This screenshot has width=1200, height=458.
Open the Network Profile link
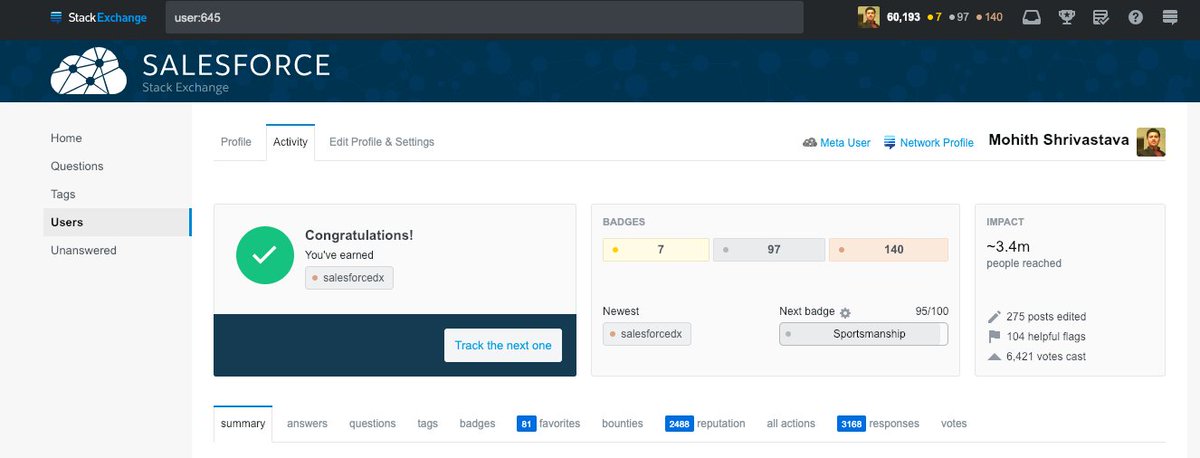click(x=937, y=143)
